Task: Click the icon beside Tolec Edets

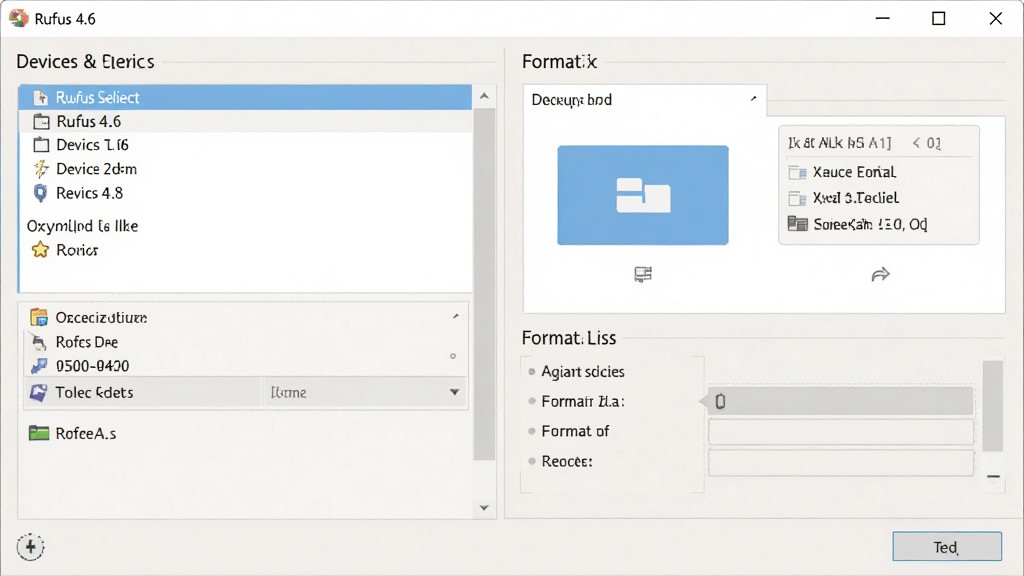Action: coord(39,392)
